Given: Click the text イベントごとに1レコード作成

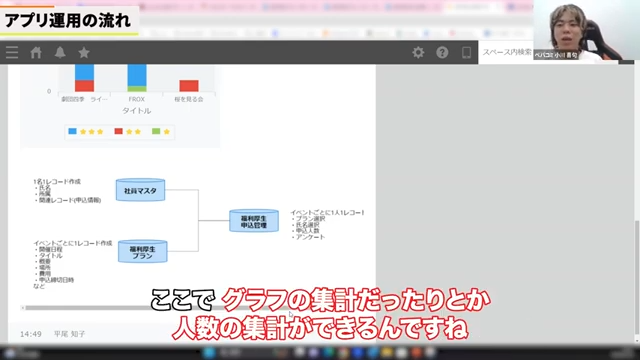Looking at the screenshot, I should 73,243.
